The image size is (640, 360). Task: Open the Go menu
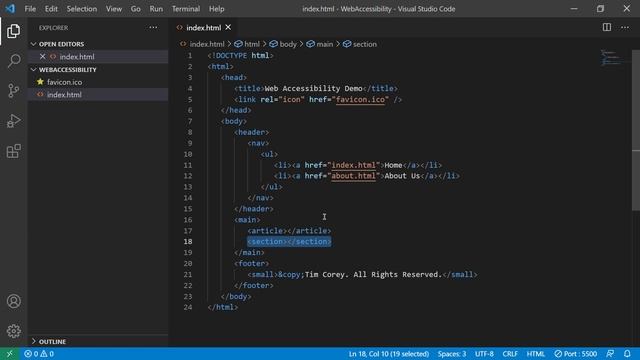point(136,9)
